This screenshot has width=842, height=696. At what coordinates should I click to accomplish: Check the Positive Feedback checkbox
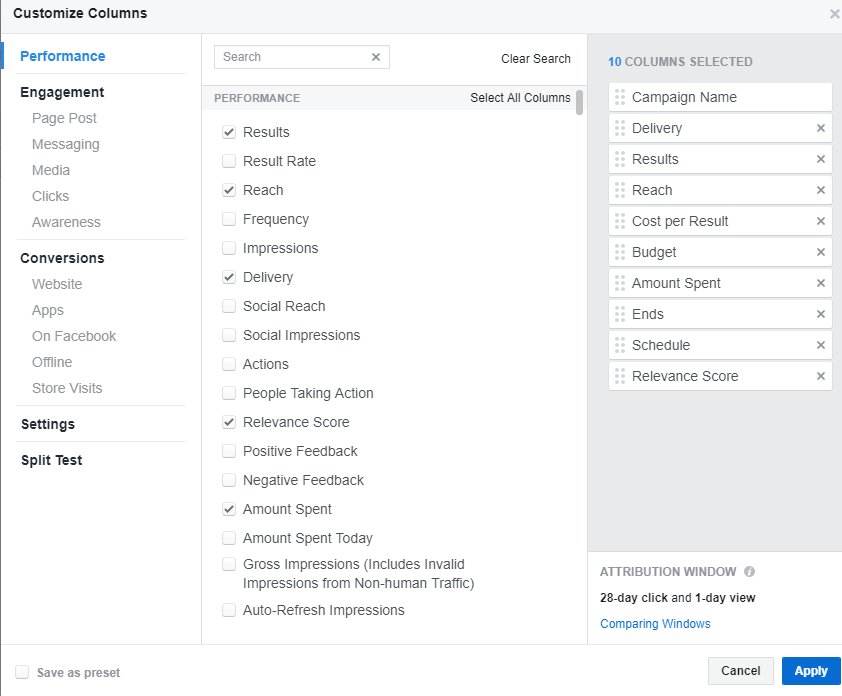click(228, 451)
